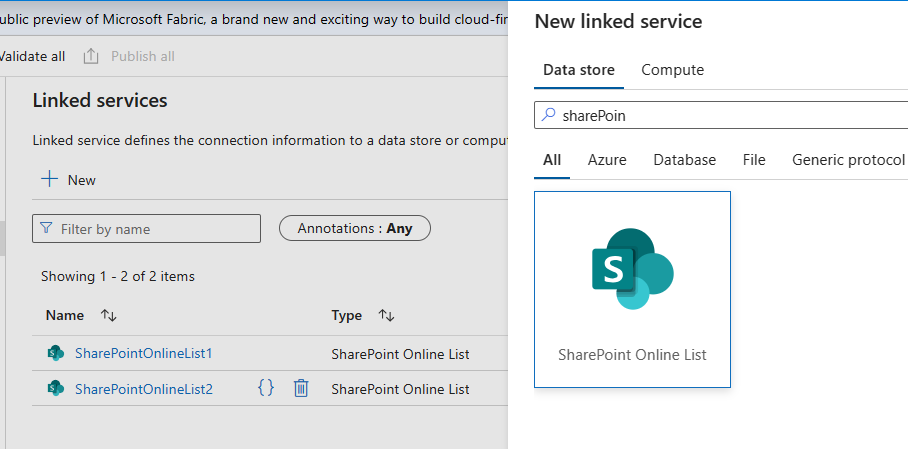Click Publish all text button
The height and width of the screenshot is (449, 908).
pyautogui.click(x=142, y=56)
